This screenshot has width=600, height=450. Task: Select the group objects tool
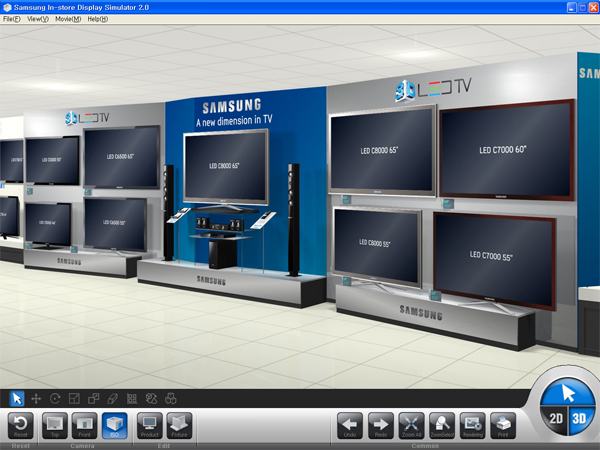[171, 399]
